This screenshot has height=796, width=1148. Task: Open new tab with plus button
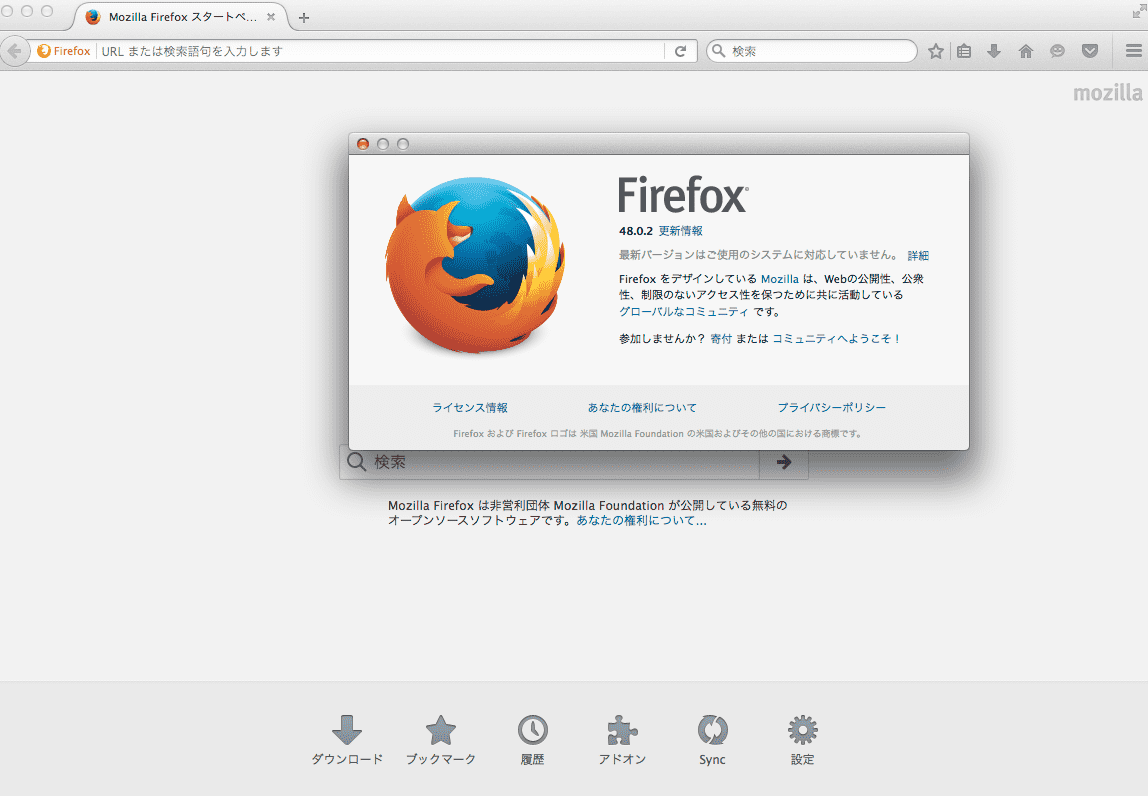[304, 18]
